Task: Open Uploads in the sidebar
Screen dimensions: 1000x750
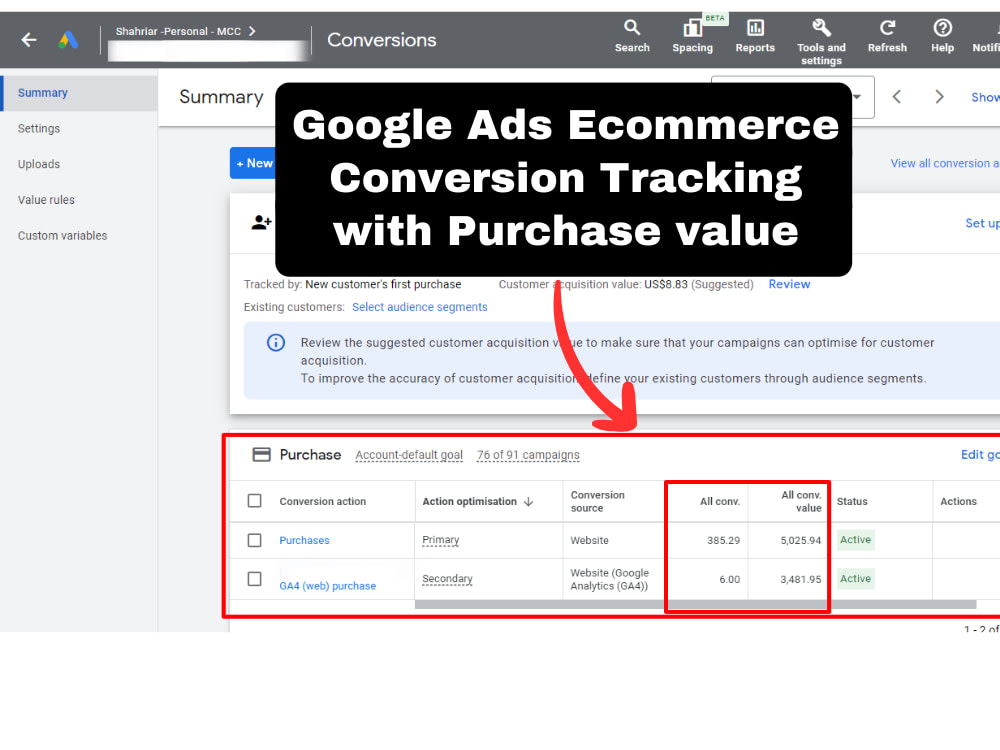Action: tap(39, 165)
